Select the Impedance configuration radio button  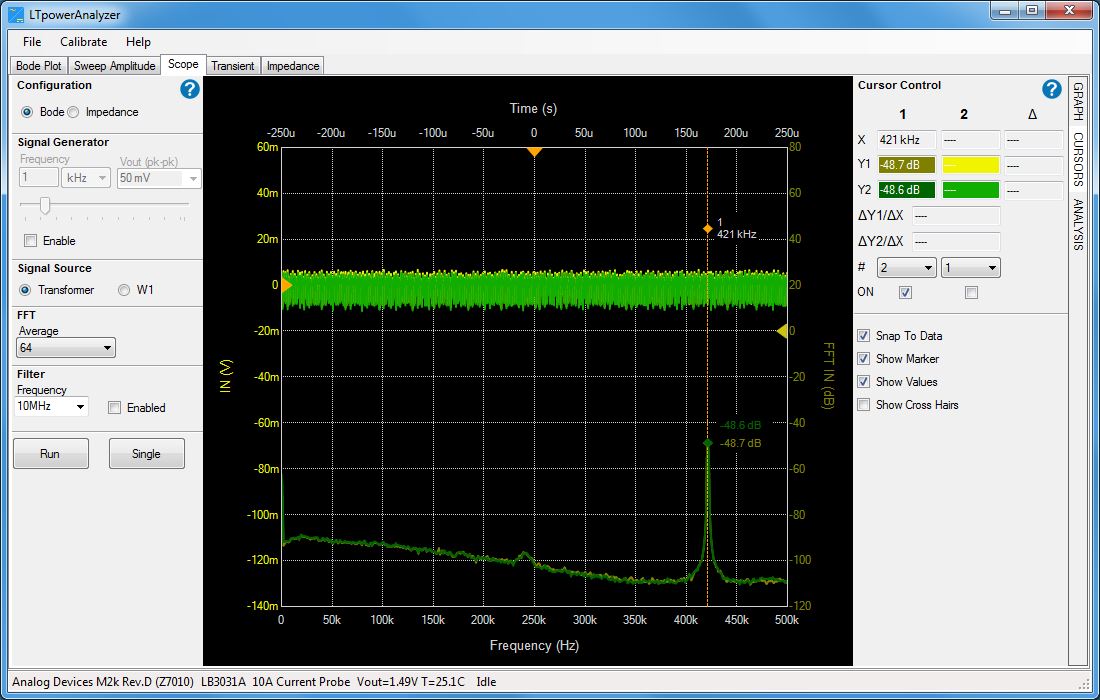coord(73,112)
